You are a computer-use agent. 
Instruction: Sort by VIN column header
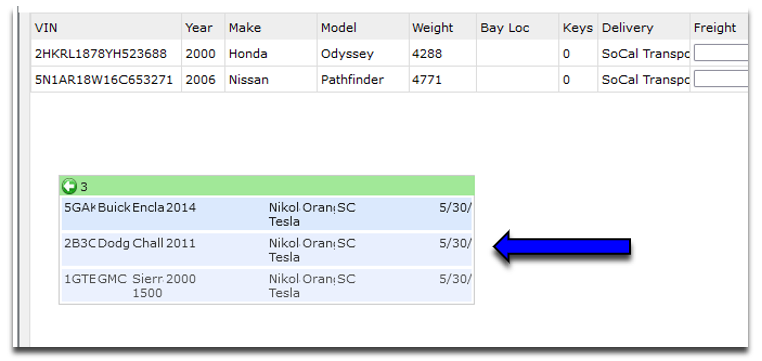point(106,28)
